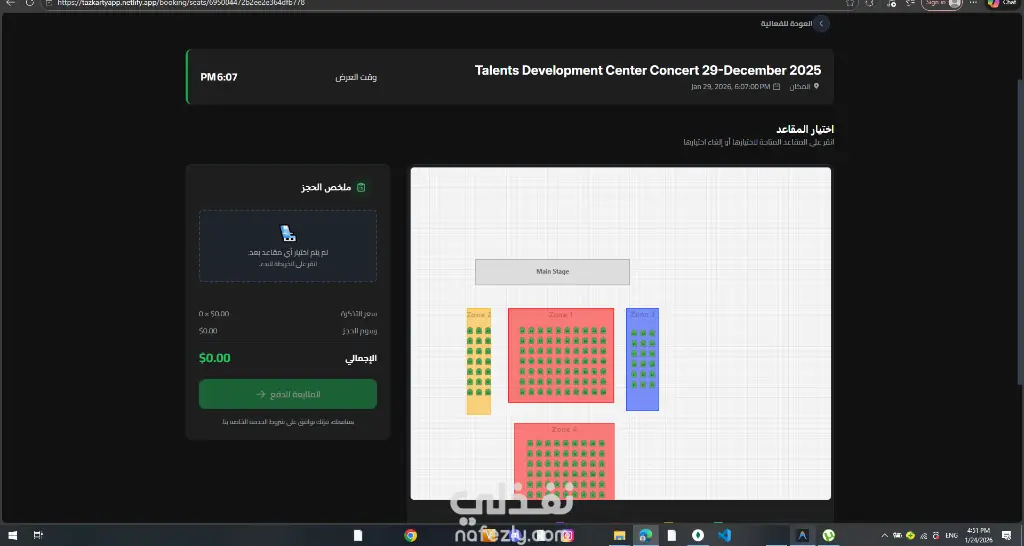1024x546 pixels.
Task: Click the سعر التذكرة label
Action: click(359, 313)
